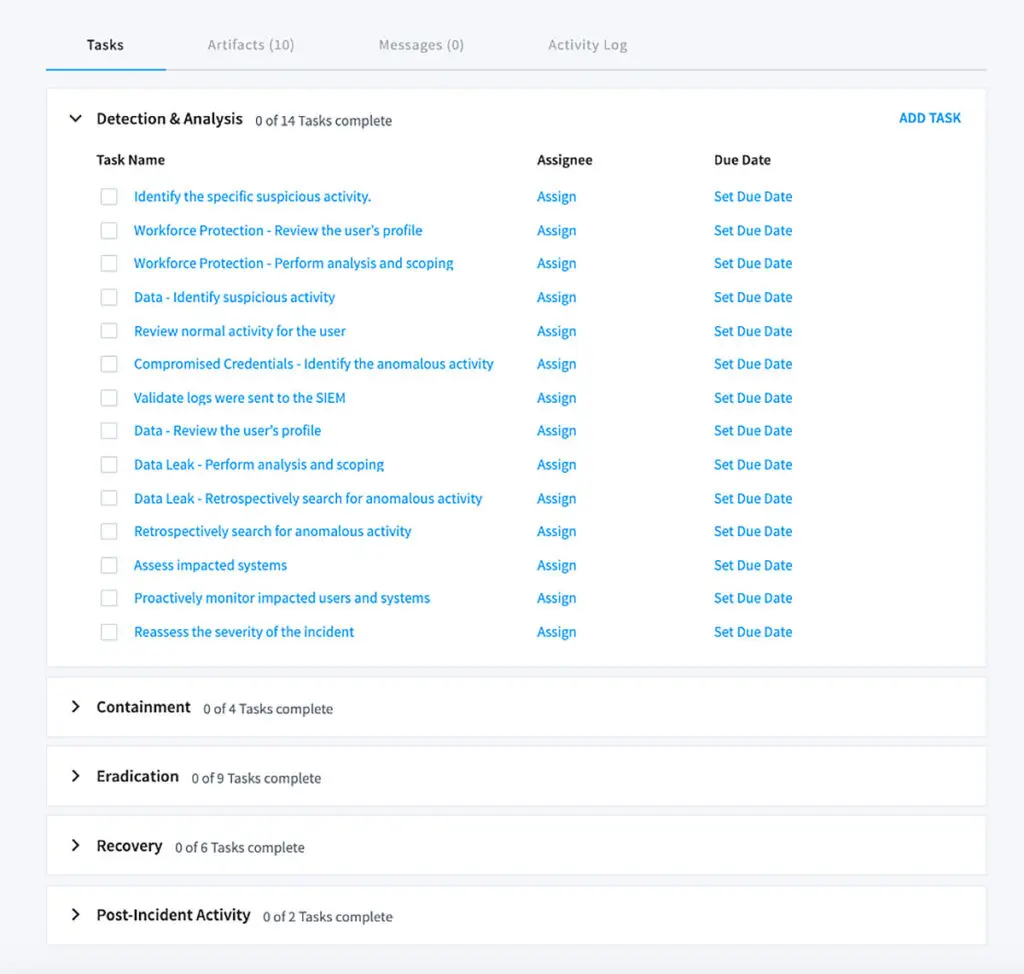Open the Messages tab
The height and width of the screenshot is (974, 1024).
pos(421,45)
